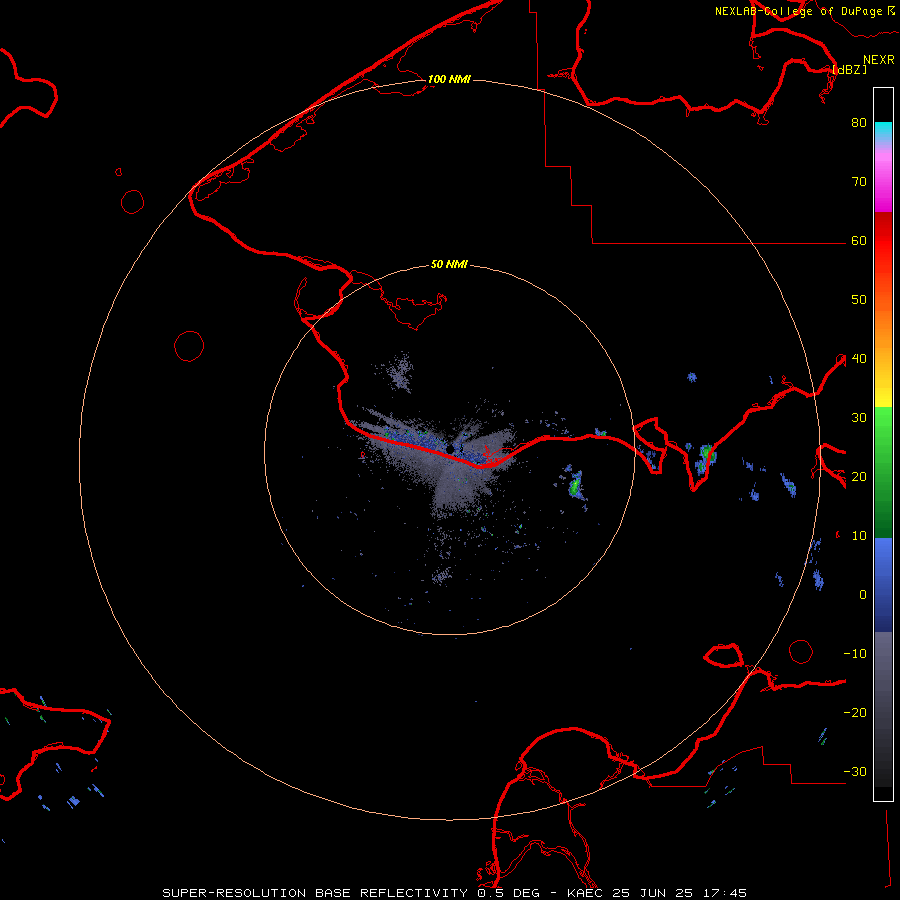The height and width of the screenshot is (900, 900).
Task: Click the "100 NMI" range ring label
Action: pyautogui.click(x=449, y=79)
